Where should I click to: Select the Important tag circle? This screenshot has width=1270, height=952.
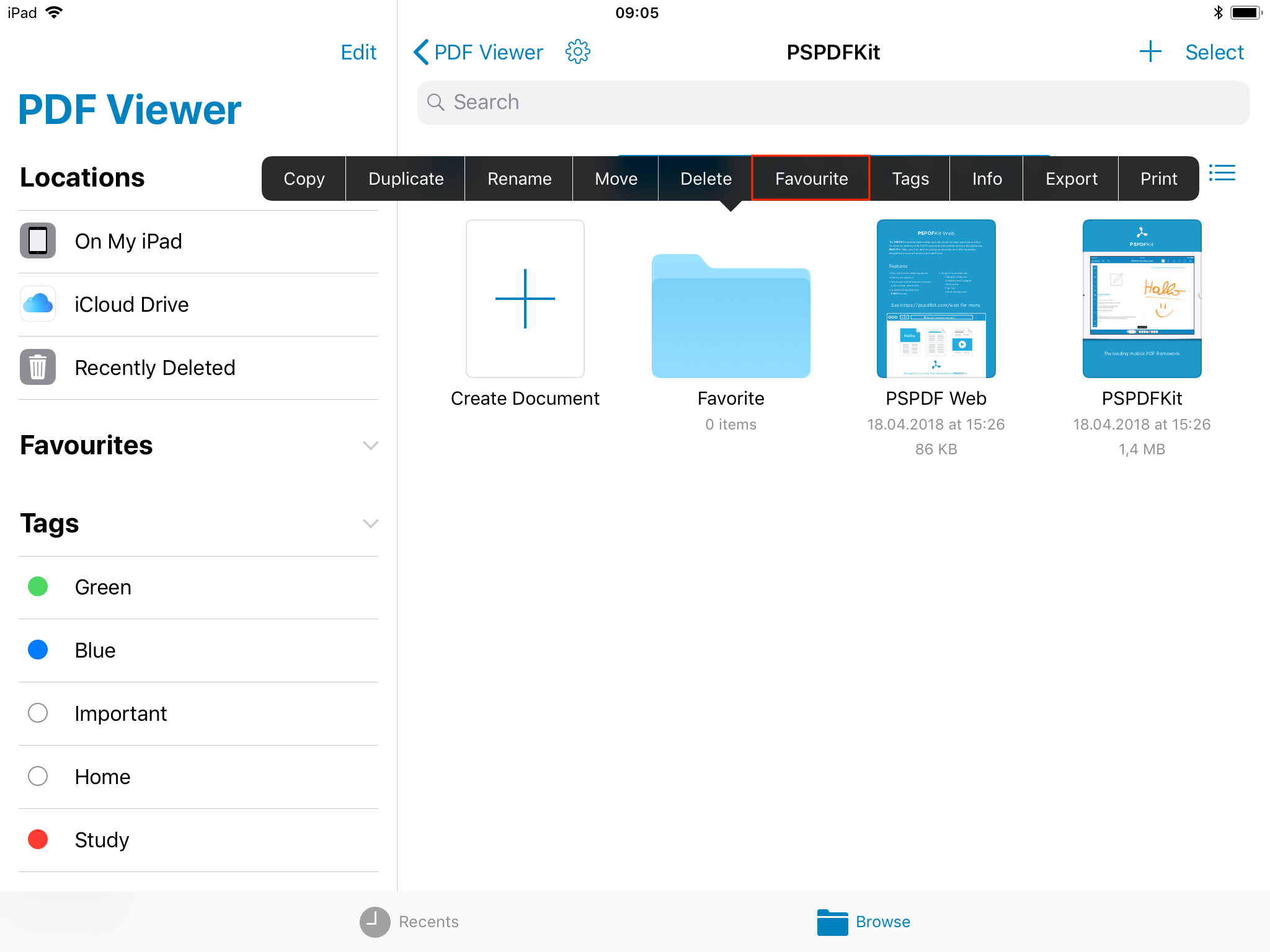coord(38,713)
